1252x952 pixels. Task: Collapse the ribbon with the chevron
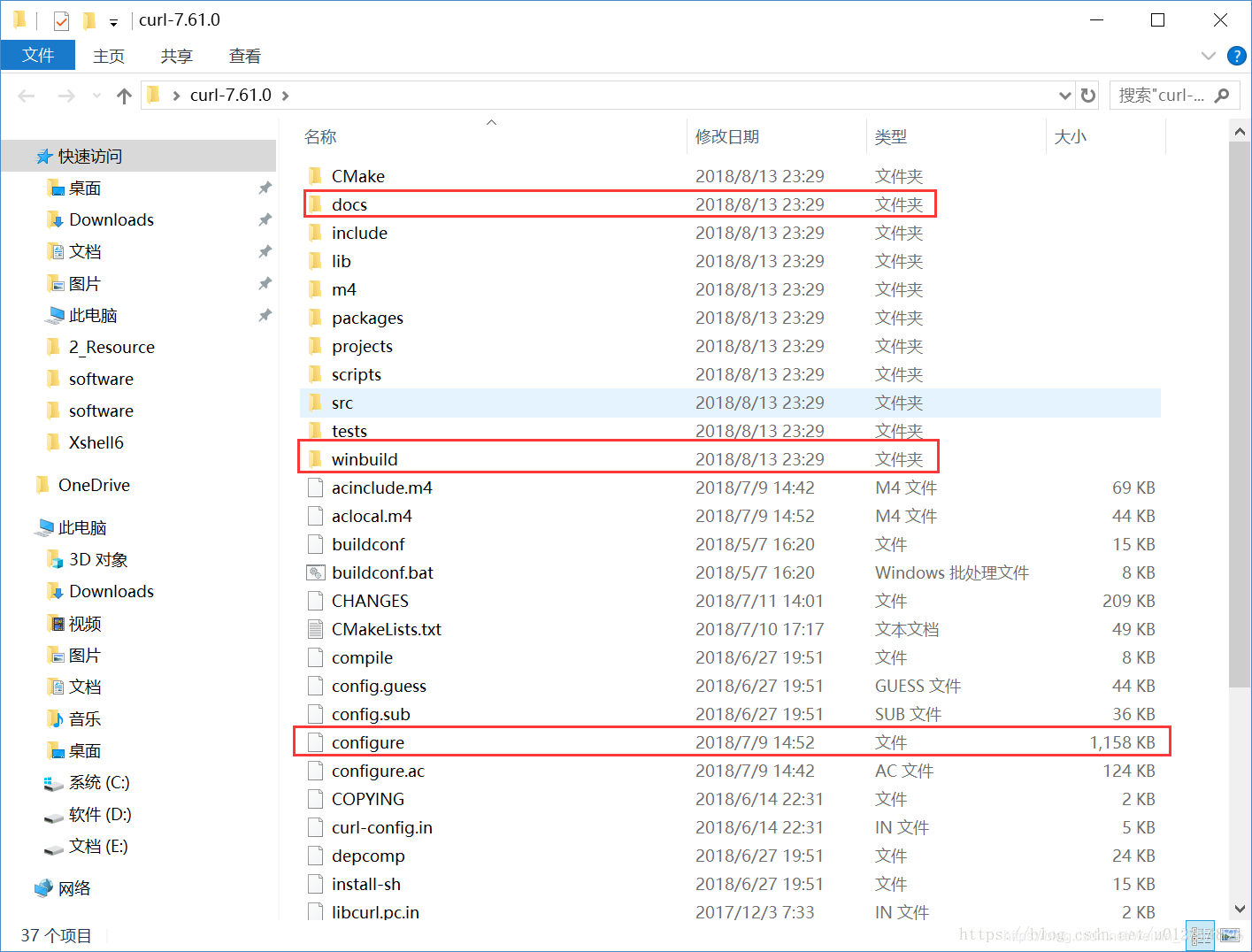[1208, 55]
